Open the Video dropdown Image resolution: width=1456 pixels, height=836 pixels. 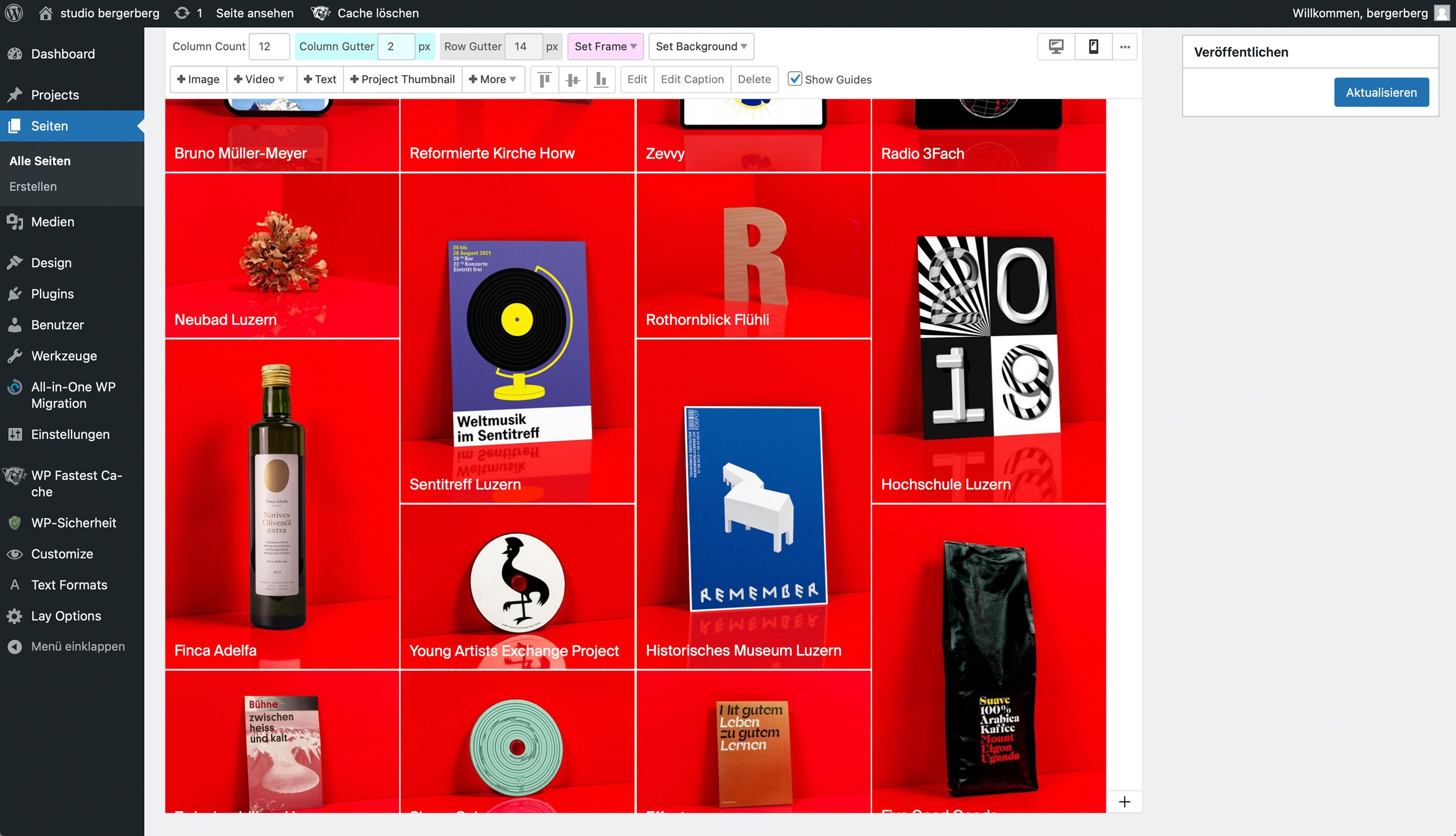259,79
